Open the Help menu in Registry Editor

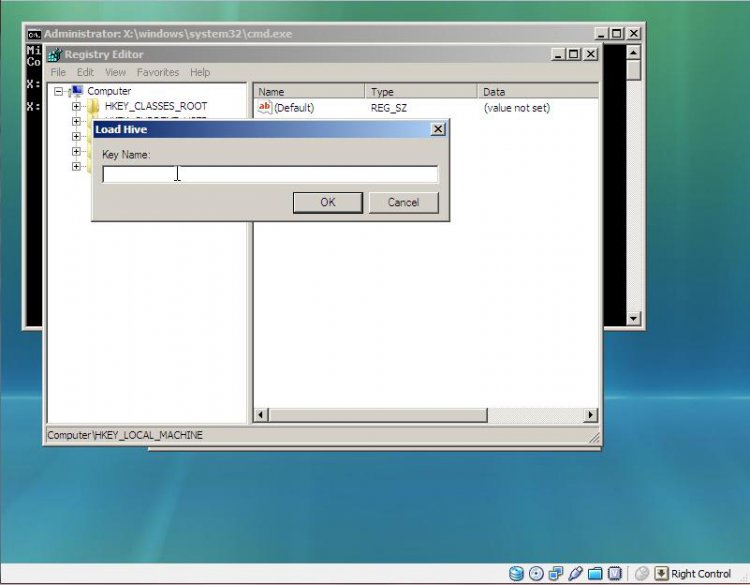tap(200, 72)
